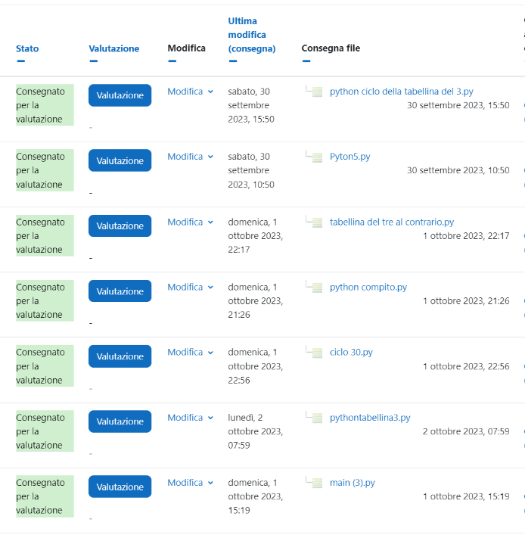Click file icon beside tabellina del tre al contrario.py

tap(317, 223)
